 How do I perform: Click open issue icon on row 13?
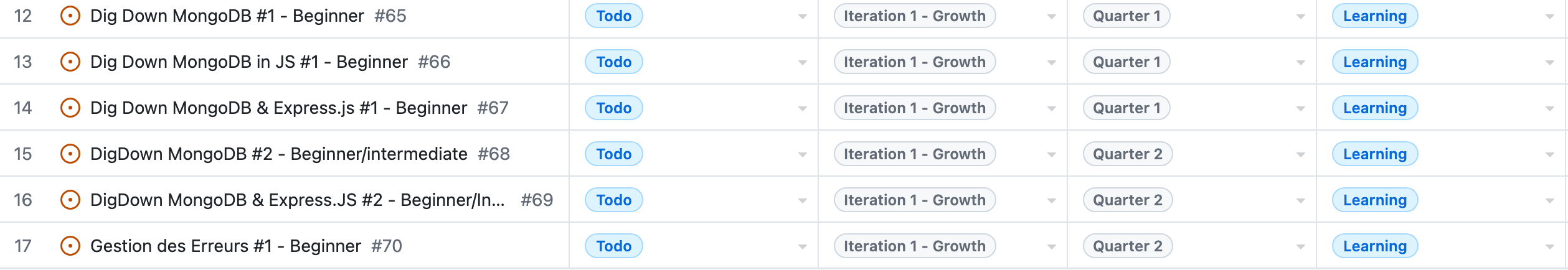click(70, 62)
